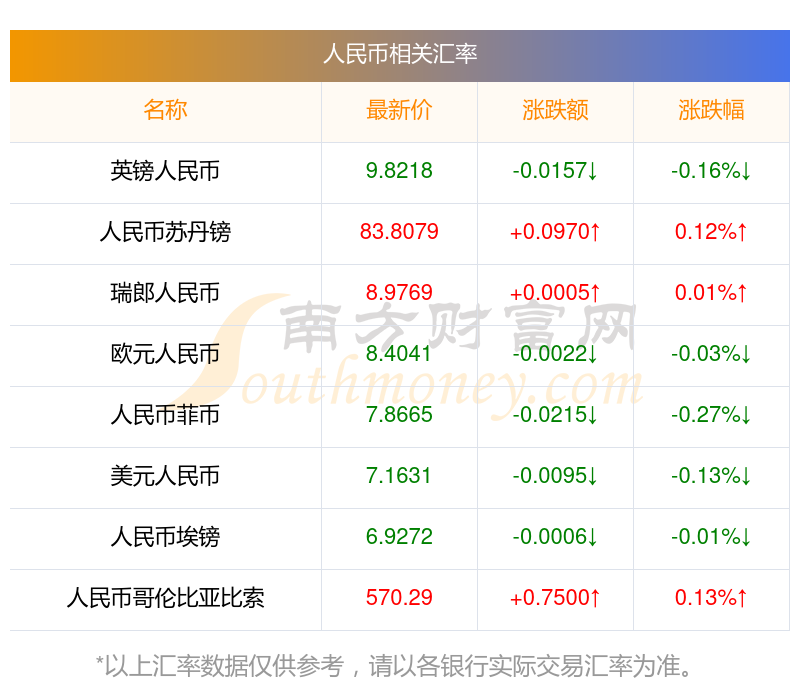Choose the 欧元人民币 row name
The image size is (800, 698).
pos(165,354)
